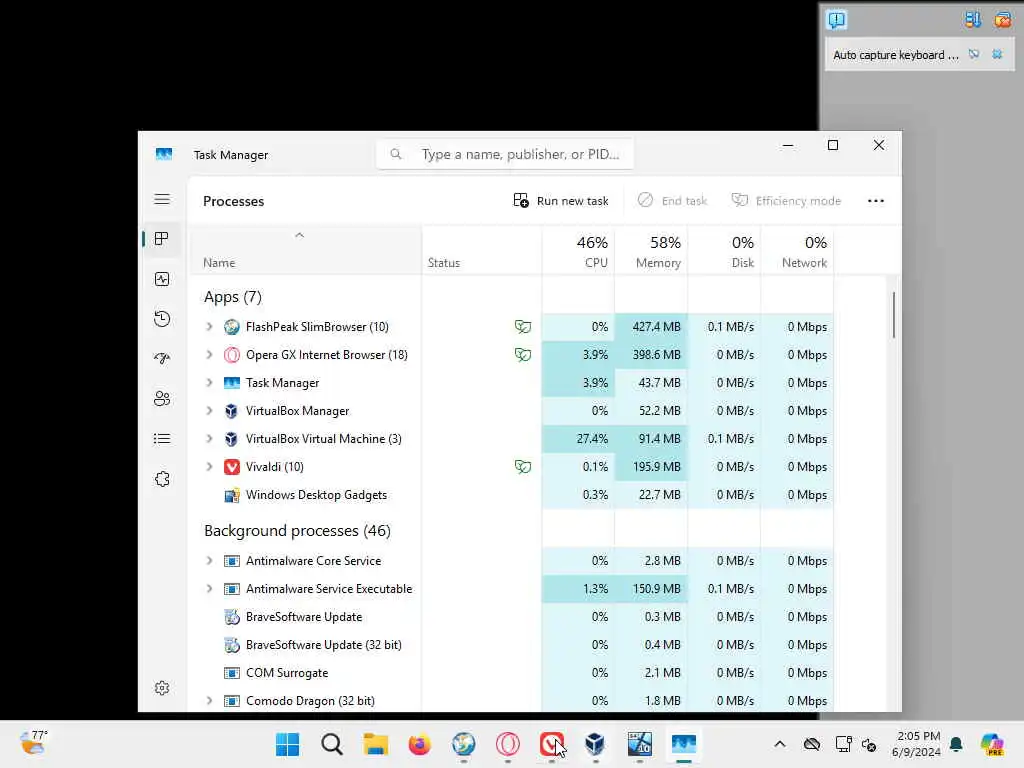The width and height of the screenshot is (1024, 768).
Task: Switch to Processes page in sidebar
Action: point(162,239)
